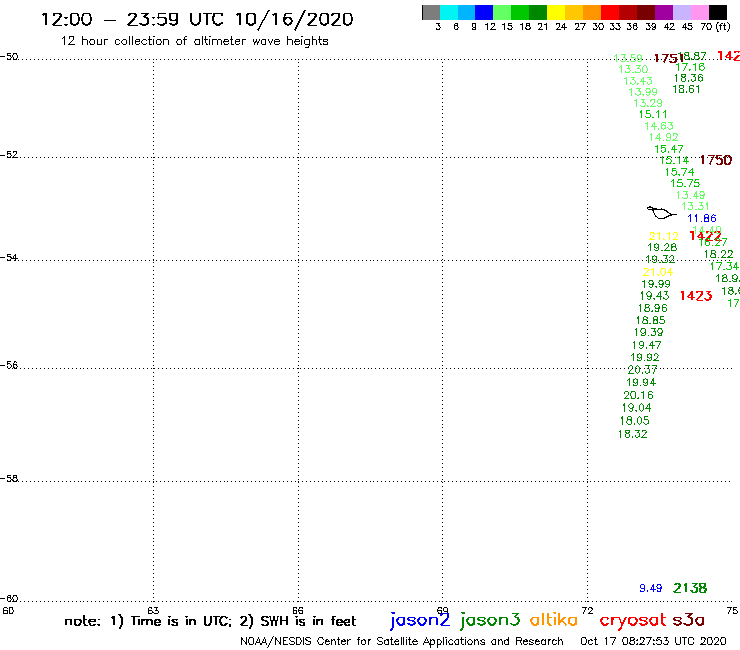740x650 pixels.
Task: Click the yellow value 21.12
Action: [x=664, y=236]
